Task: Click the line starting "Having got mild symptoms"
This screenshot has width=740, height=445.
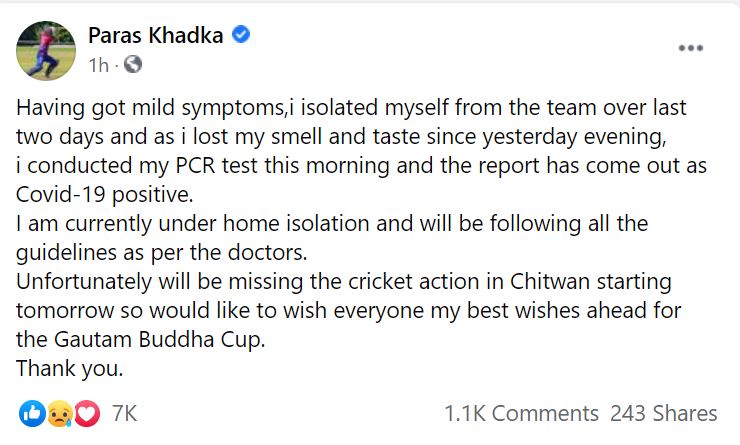Action: (x=351, y=108)
